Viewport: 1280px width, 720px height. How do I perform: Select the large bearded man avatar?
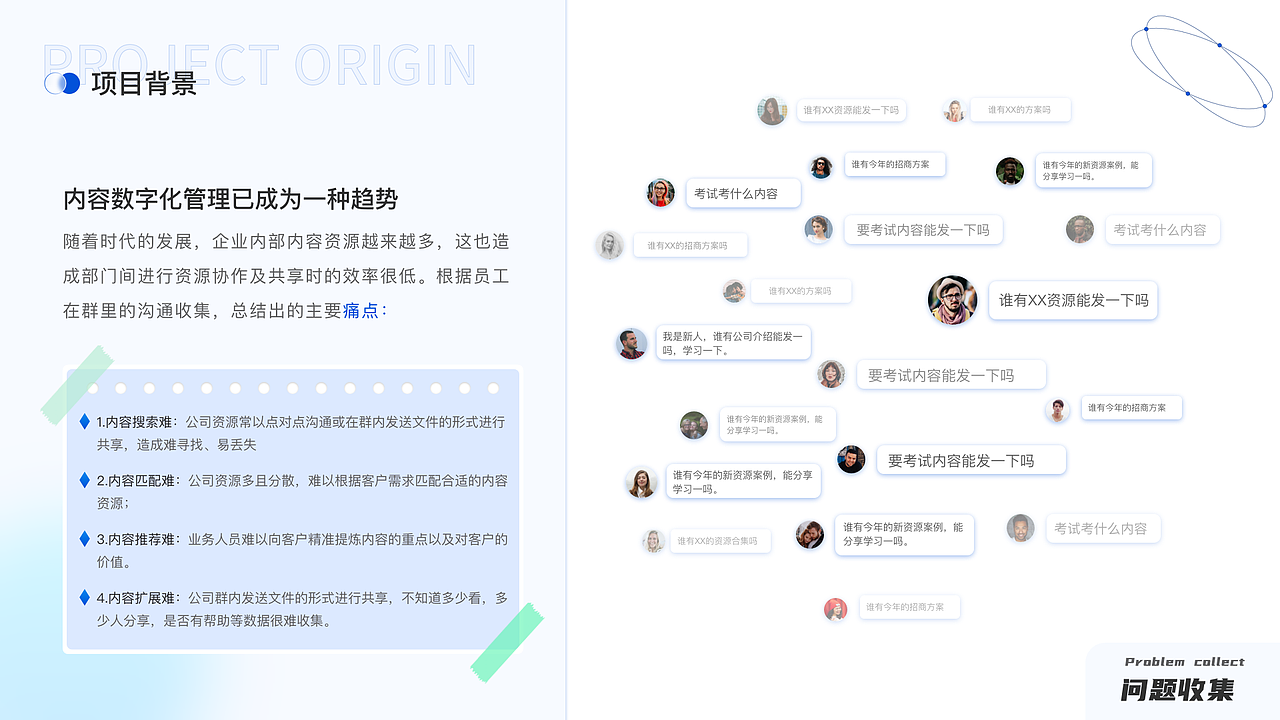[952, 300]
